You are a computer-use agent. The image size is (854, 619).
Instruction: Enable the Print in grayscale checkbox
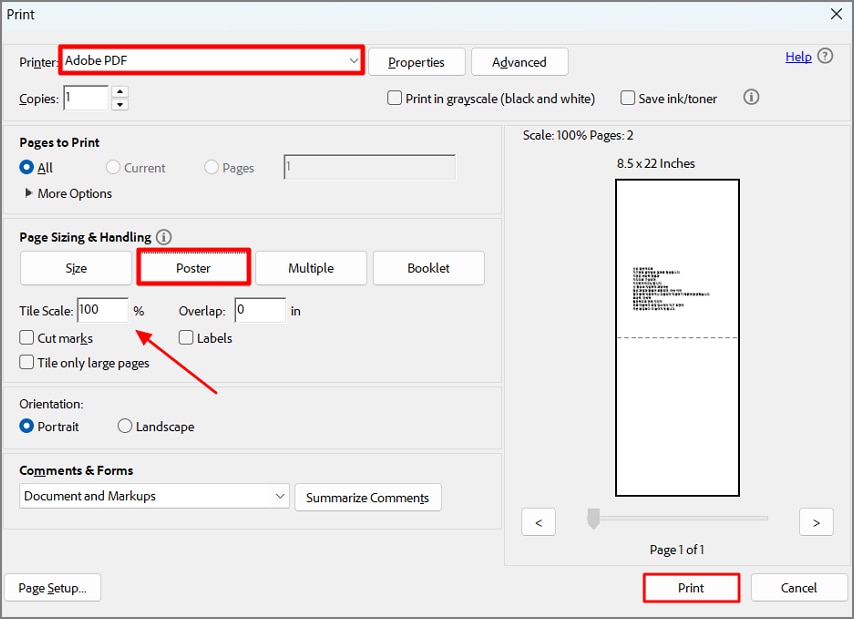click(x=395, y=97)
